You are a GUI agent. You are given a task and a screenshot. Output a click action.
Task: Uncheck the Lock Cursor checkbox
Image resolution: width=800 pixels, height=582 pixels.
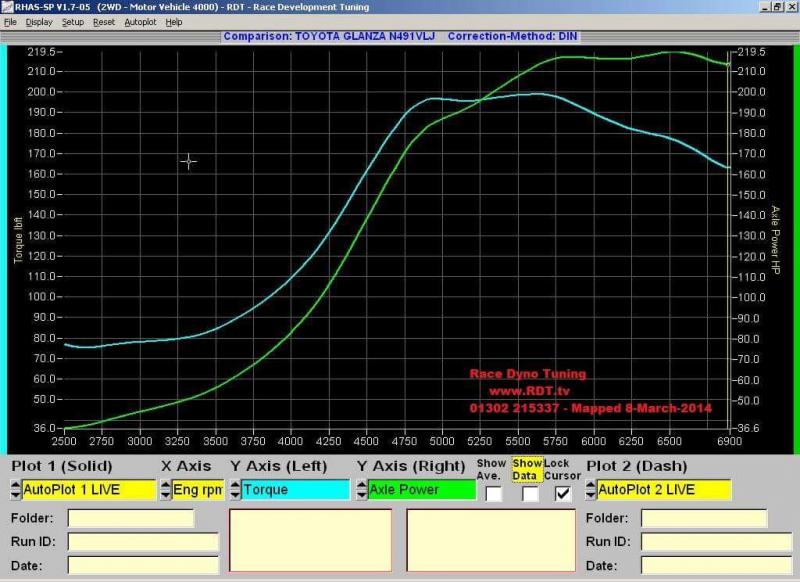563,493
